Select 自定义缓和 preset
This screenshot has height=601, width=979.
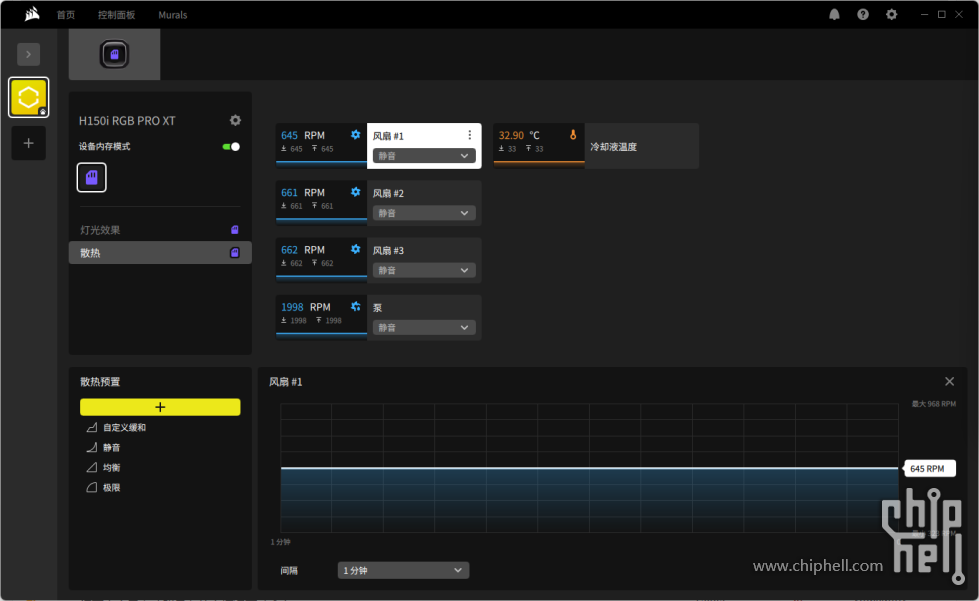tap(124, 428)
